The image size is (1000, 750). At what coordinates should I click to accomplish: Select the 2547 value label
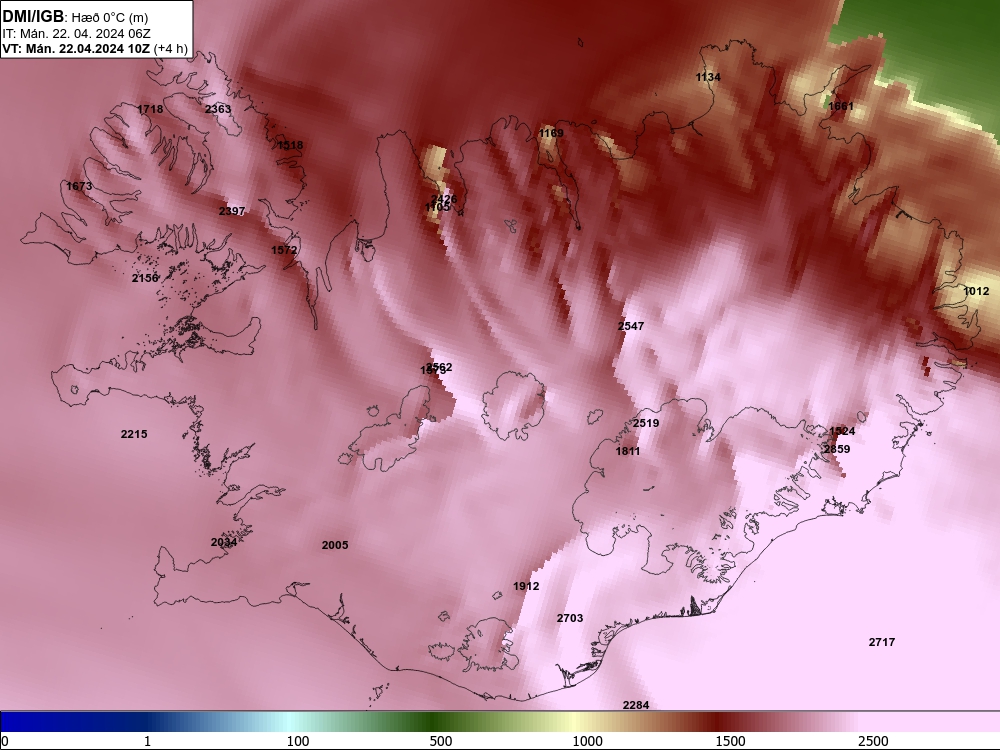click(631, 326)
